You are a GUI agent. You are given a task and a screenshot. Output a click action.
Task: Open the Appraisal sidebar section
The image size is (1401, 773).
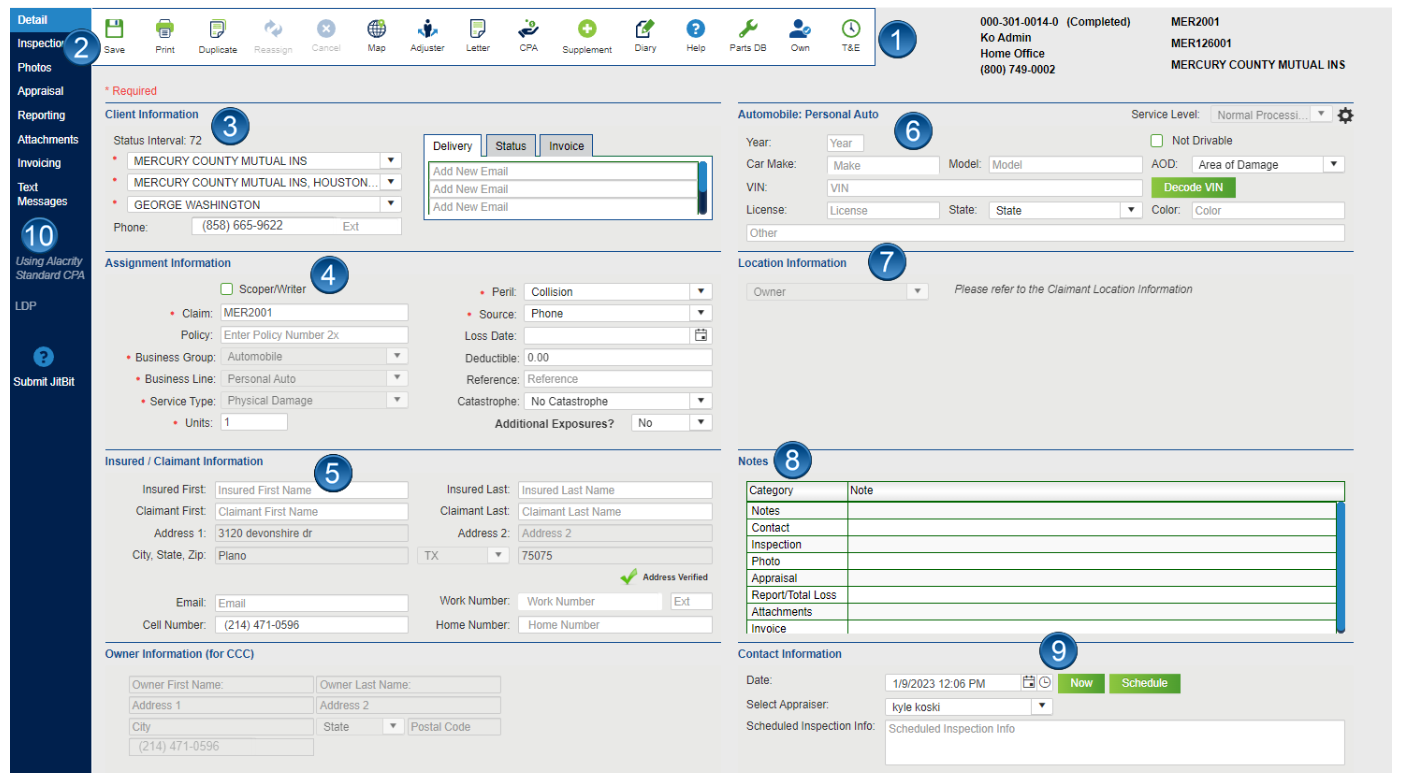40,91
